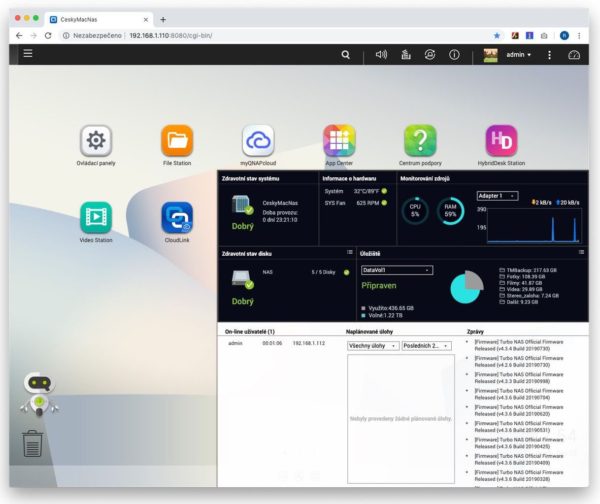
Task: Open App Center from the desktop
Action: [x=339, y=140]
